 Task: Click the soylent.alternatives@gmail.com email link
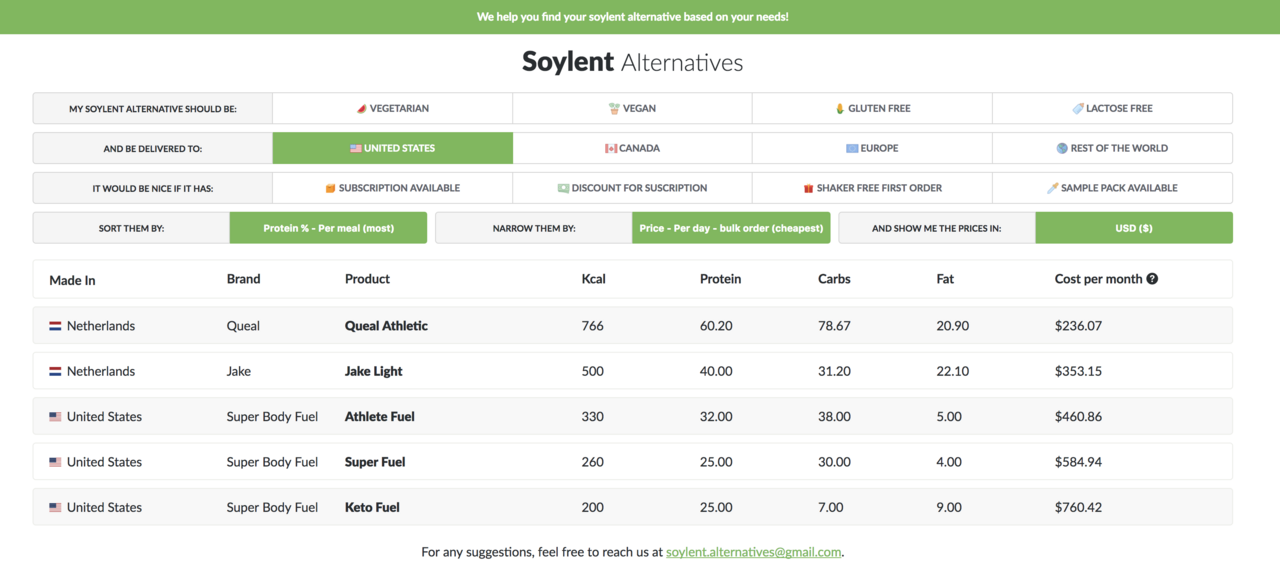[753, 552]
